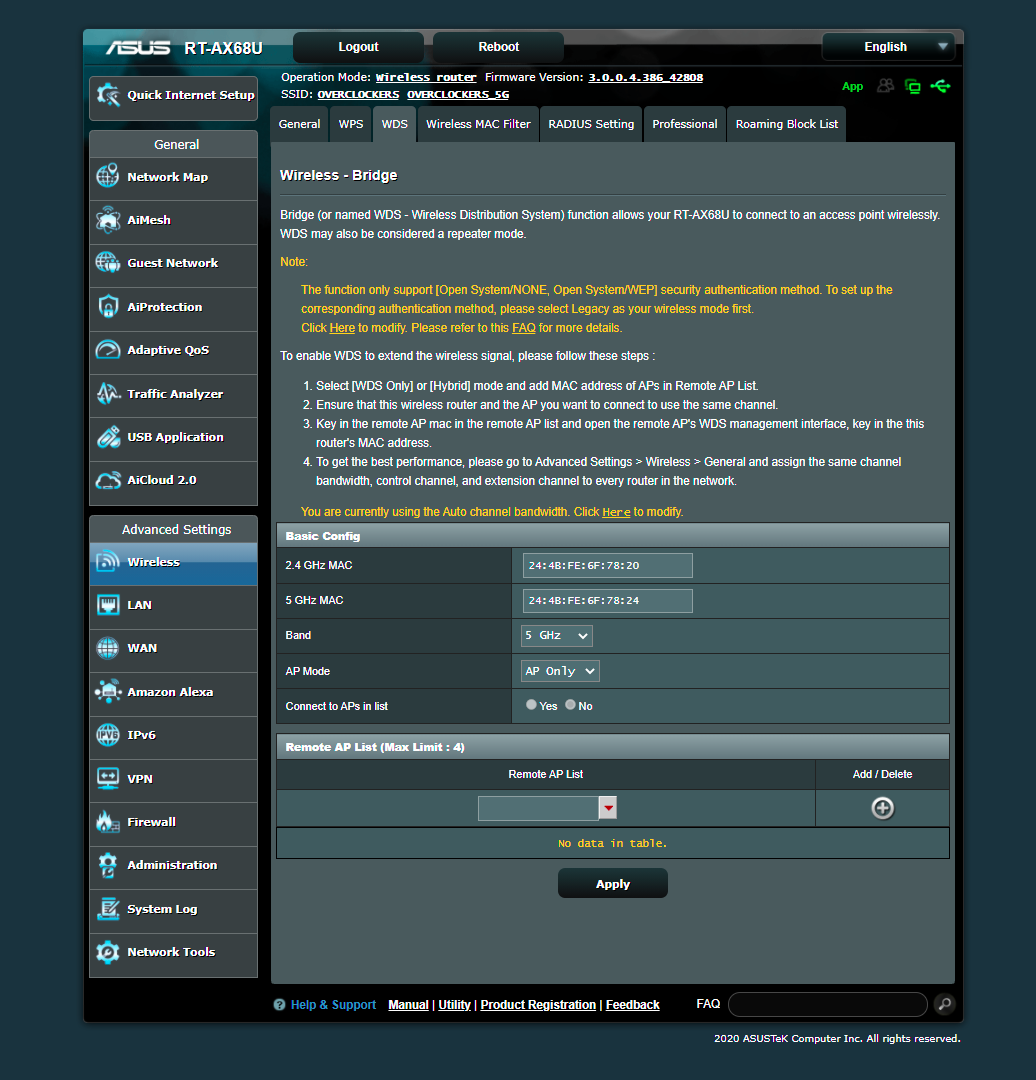Open the Traffic Analyzer page
1036x1080 pixels.
(107, 393)
